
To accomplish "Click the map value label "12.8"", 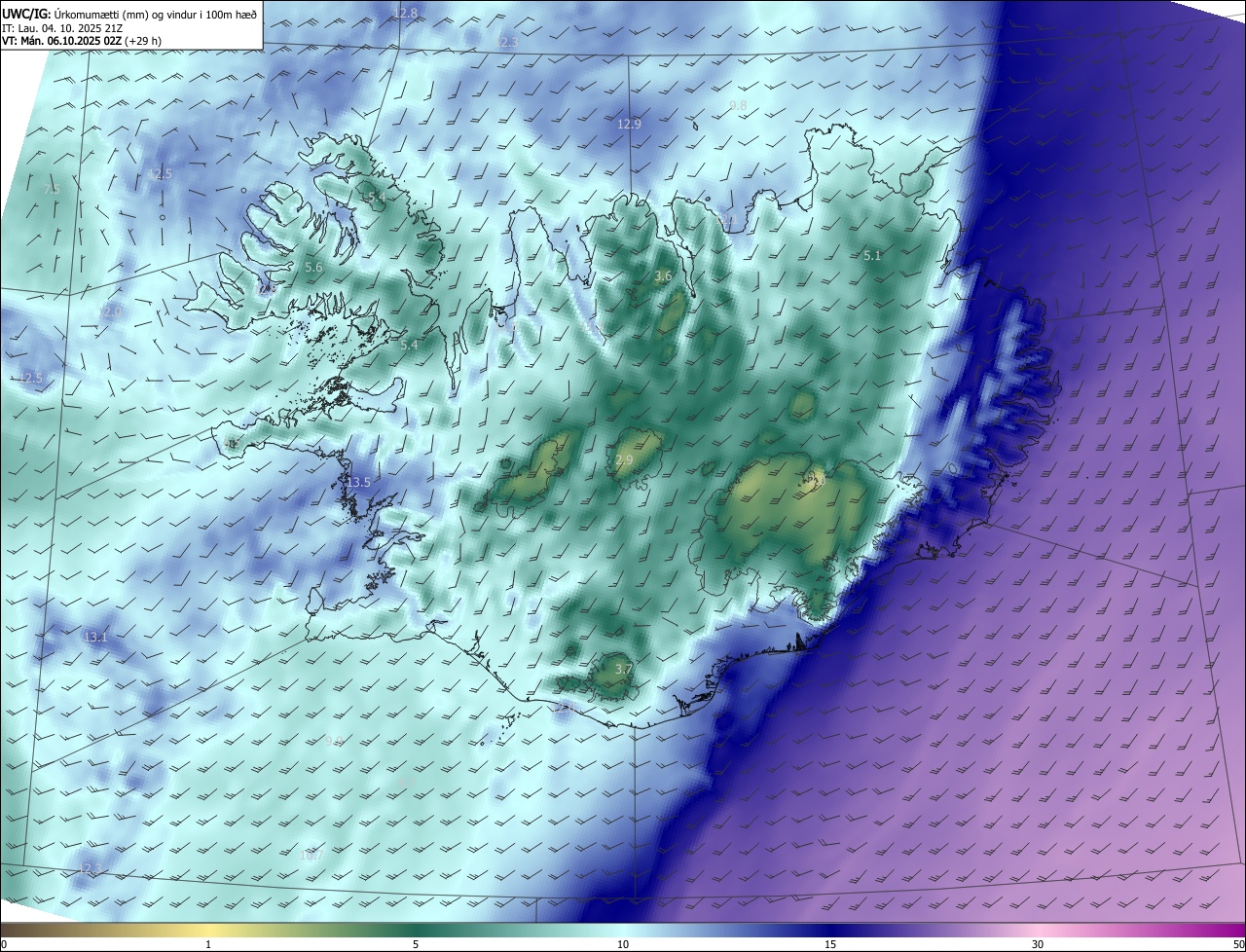I will tap(405, 13).
